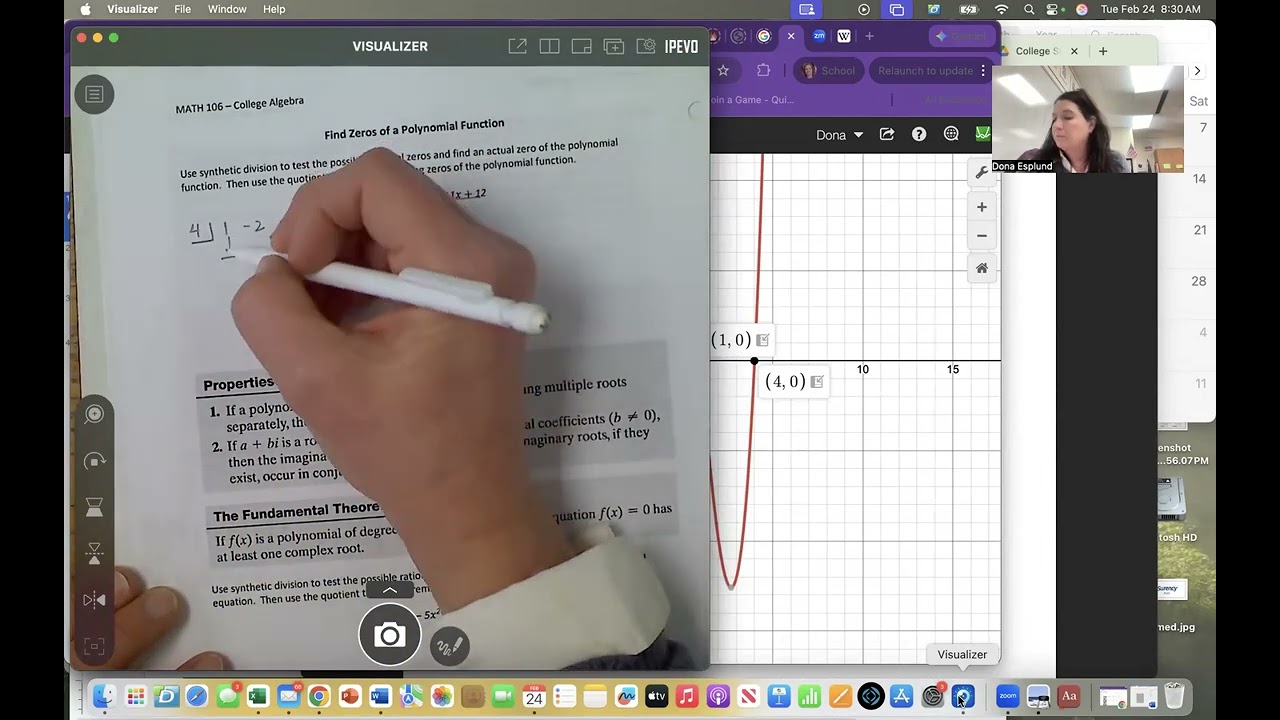
Task: Close the active Chrome tab
Action: [x=791, y=36]
